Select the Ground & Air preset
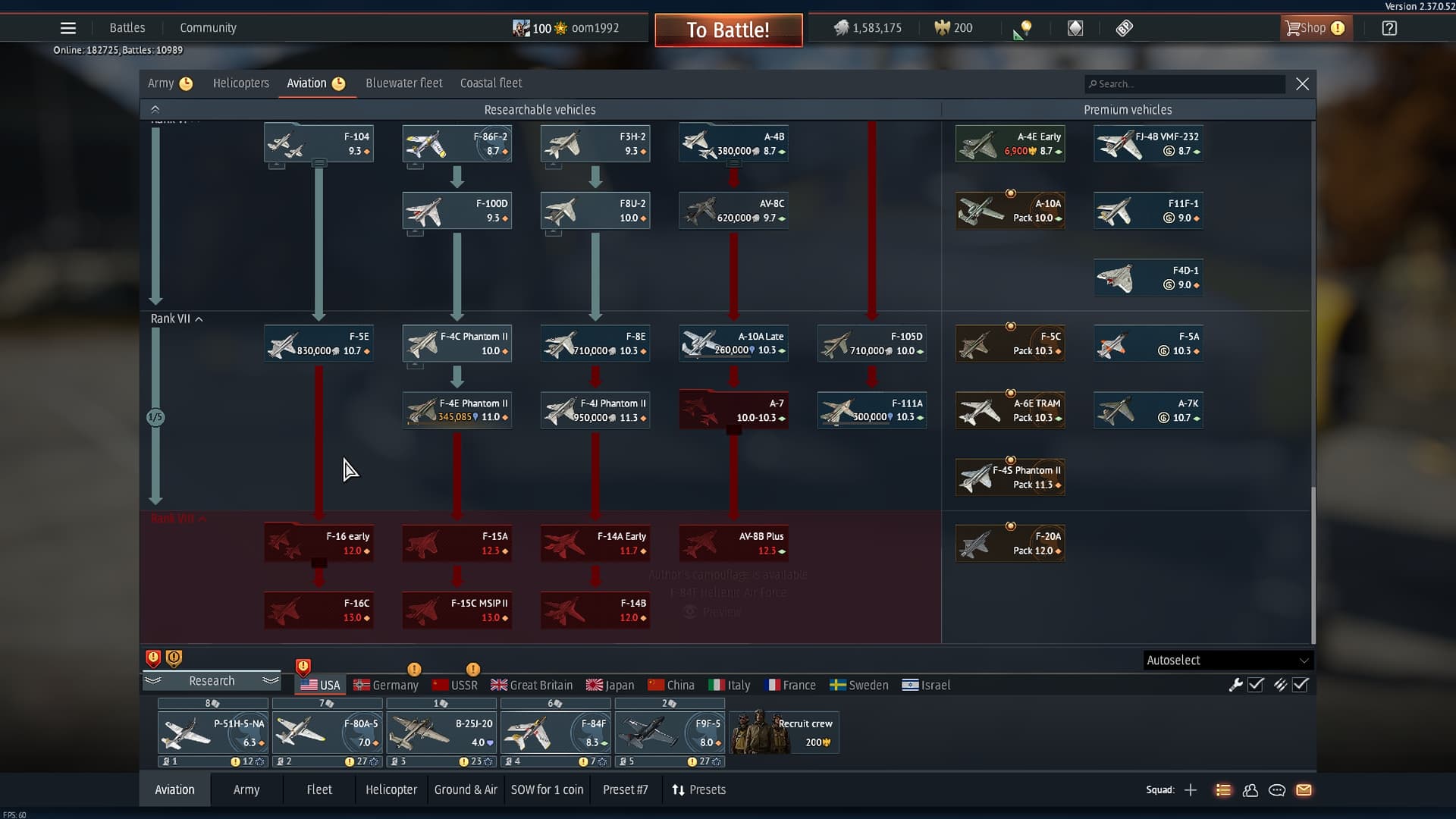The height and width of the screenshot is (819, 1456). tap(466, 790)
